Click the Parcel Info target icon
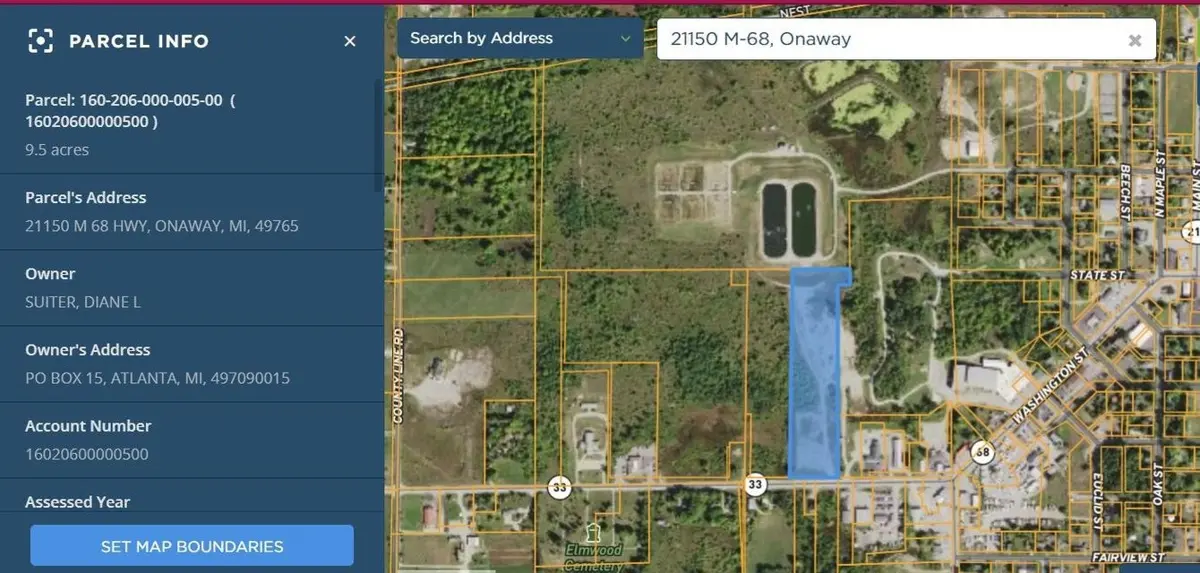Screen dimensions: 1200x573 [40, 41]
